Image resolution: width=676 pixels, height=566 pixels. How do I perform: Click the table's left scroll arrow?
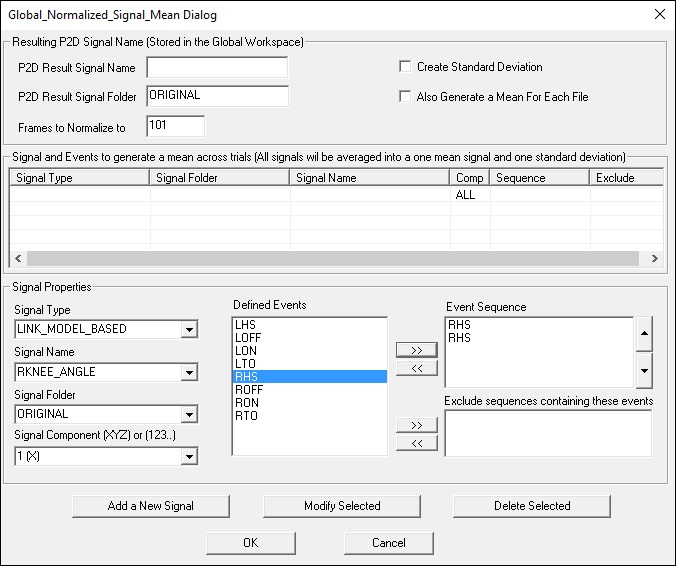tap(18, 258)
